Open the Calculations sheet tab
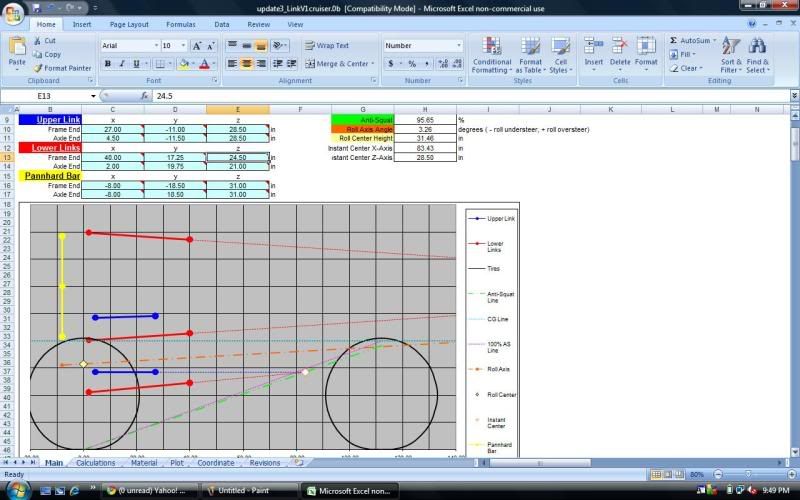The height and width of the screenshot is (500, 800). click(96, 463)
